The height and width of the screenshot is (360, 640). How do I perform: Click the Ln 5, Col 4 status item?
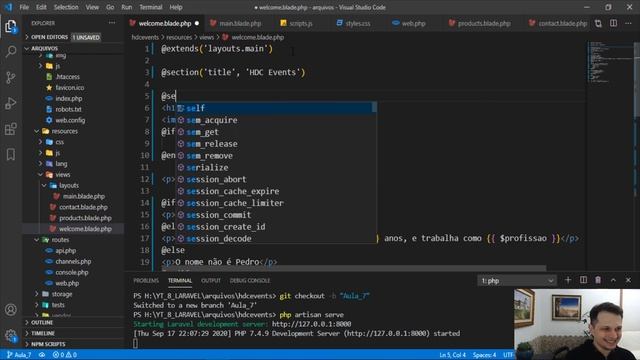[x=452, y=355]
